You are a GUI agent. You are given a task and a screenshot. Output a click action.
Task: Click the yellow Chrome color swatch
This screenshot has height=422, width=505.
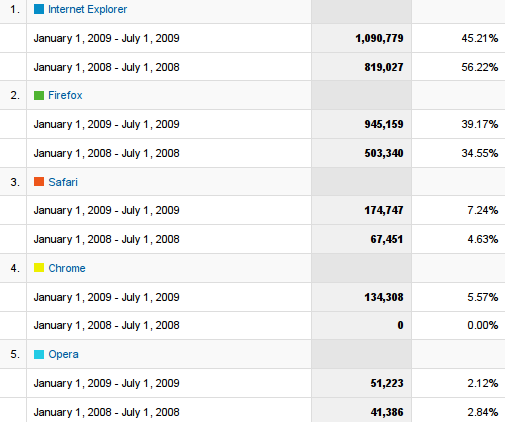39,268
